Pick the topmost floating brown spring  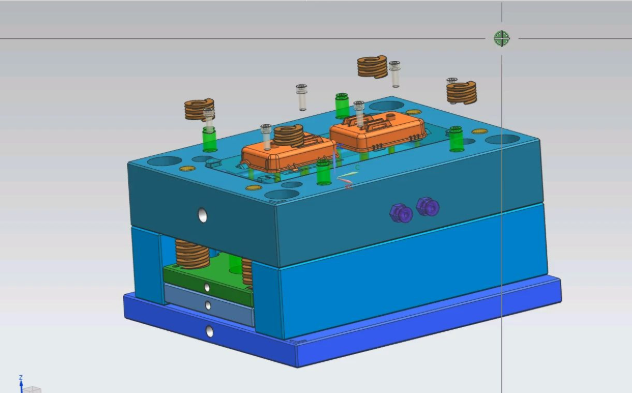(372, 67)
